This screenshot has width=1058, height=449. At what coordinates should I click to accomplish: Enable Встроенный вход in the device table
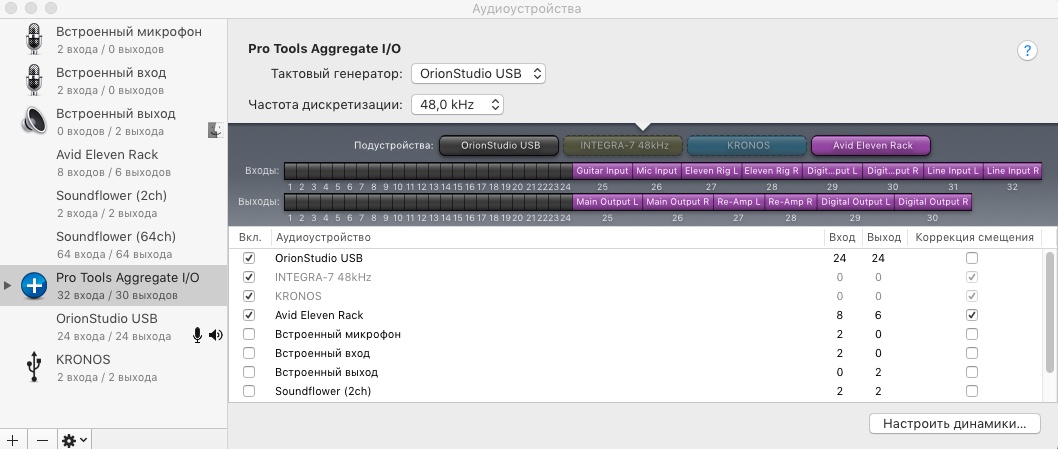tap(249, 353)
